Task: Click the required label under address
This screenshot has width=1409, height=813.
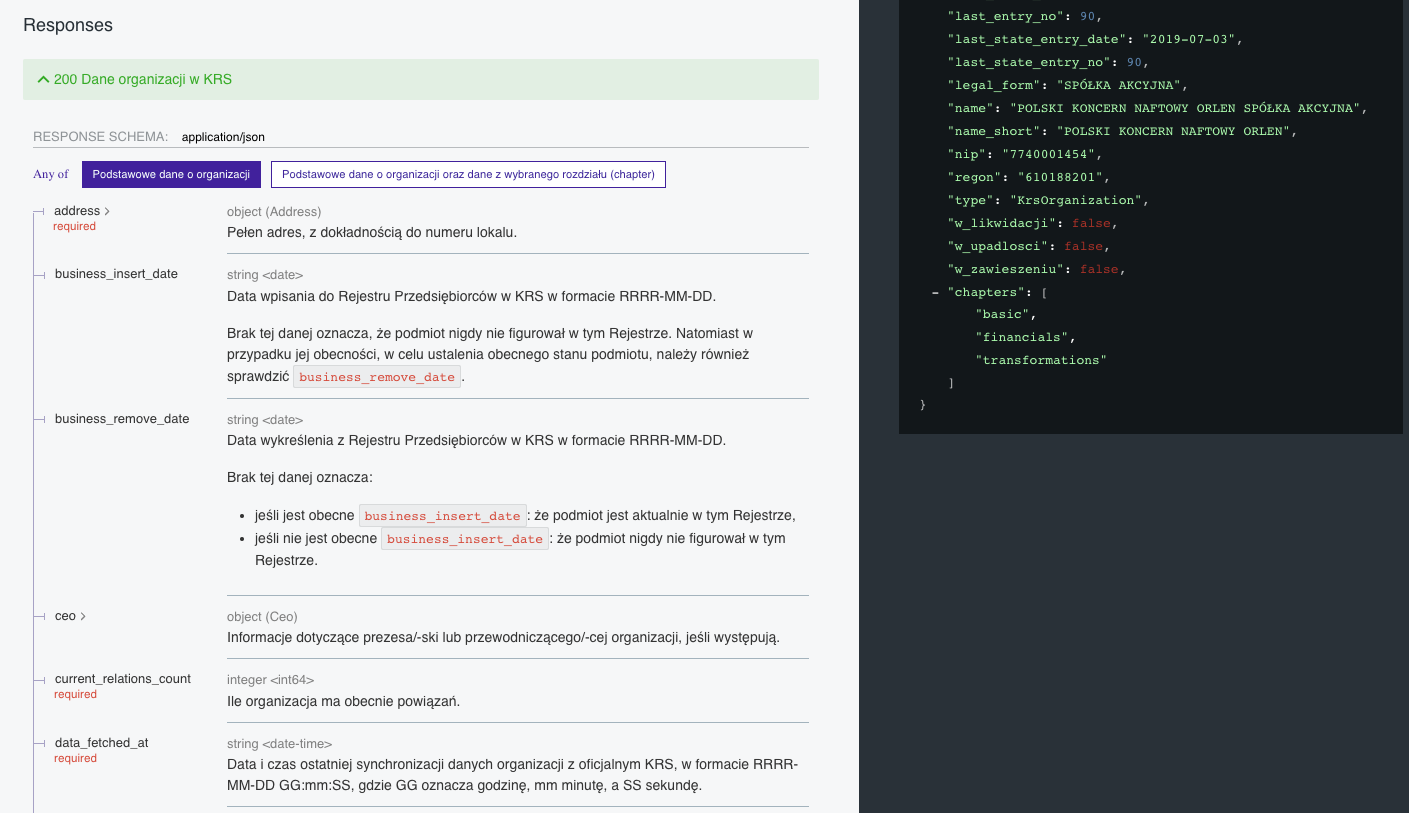Action: pos(75,226)
